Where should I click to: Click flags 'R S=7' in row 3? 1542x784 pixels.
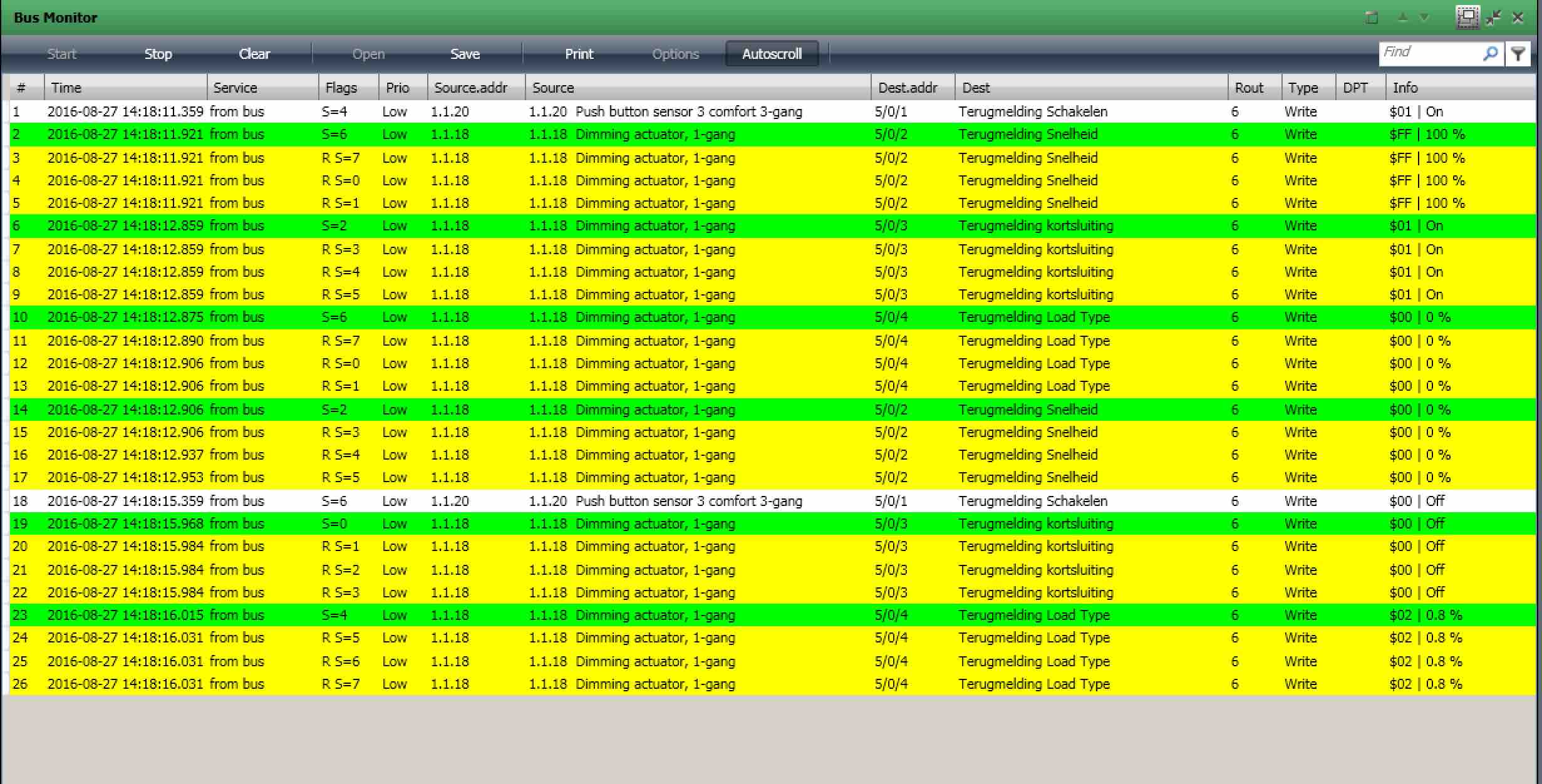coord(341,158)
